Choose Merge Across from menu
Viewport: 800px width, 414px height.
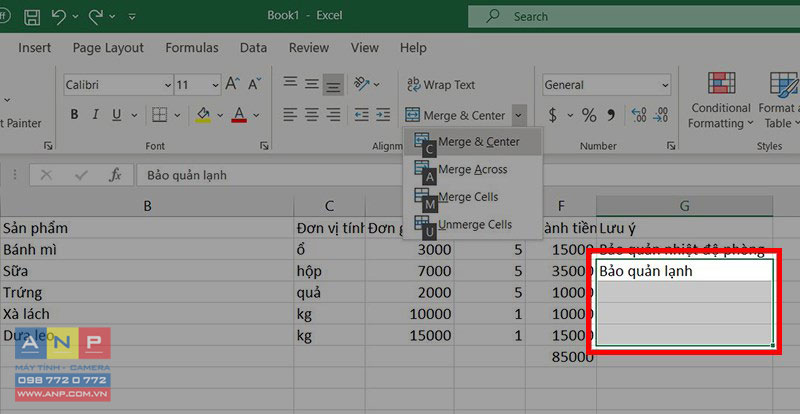pos(472,169)
